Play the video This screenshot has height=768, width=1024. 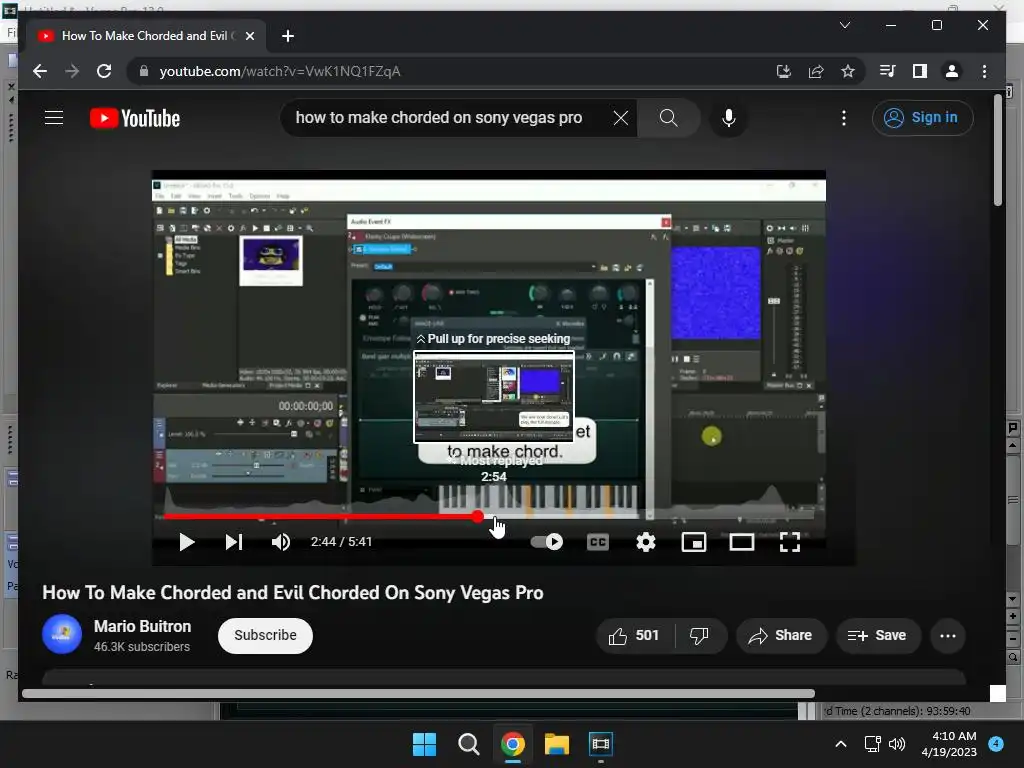[x=187, y=542]
